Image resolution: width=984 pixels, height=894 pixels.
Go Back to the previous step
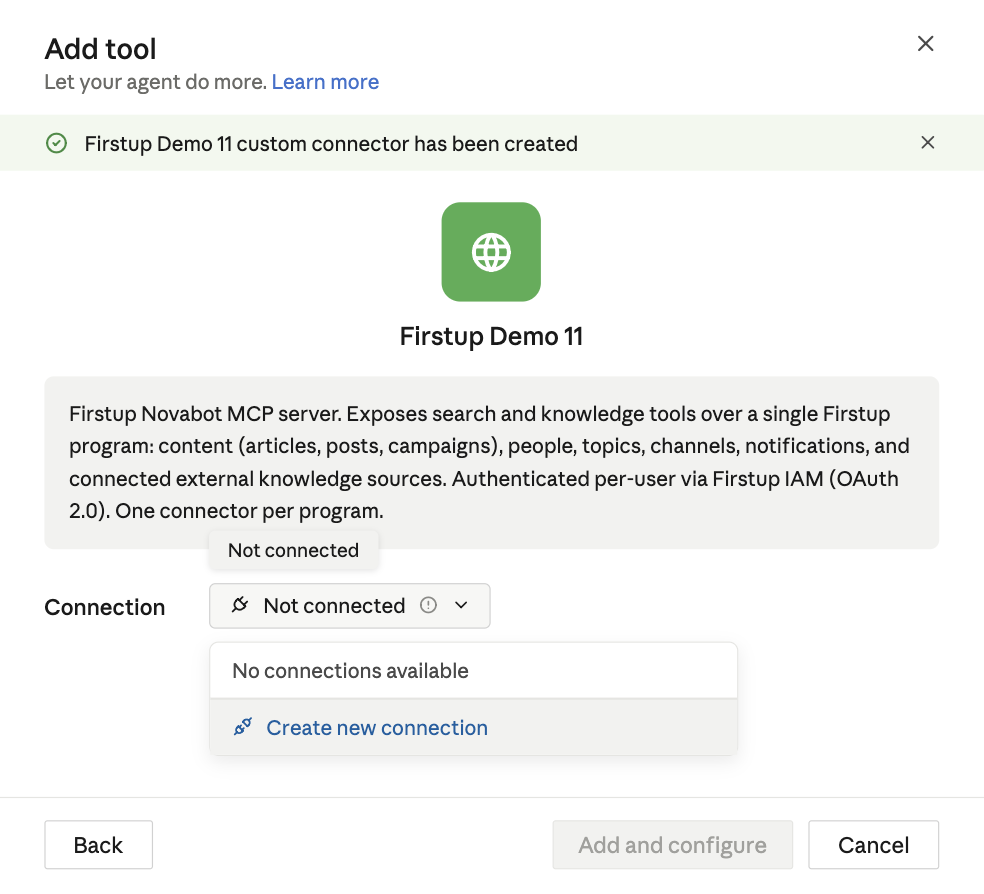click(x=99, y=845)
